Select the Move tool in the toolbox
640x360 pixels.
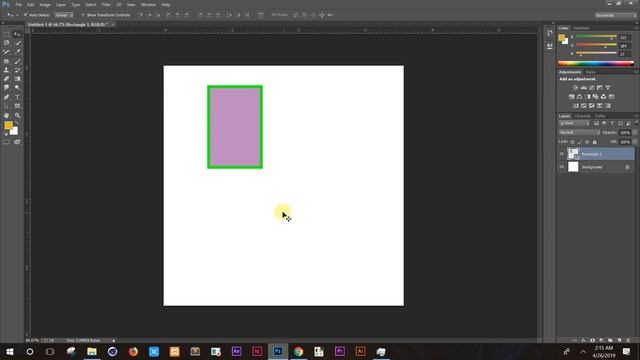pyautogui.click(x=17, y=34)
